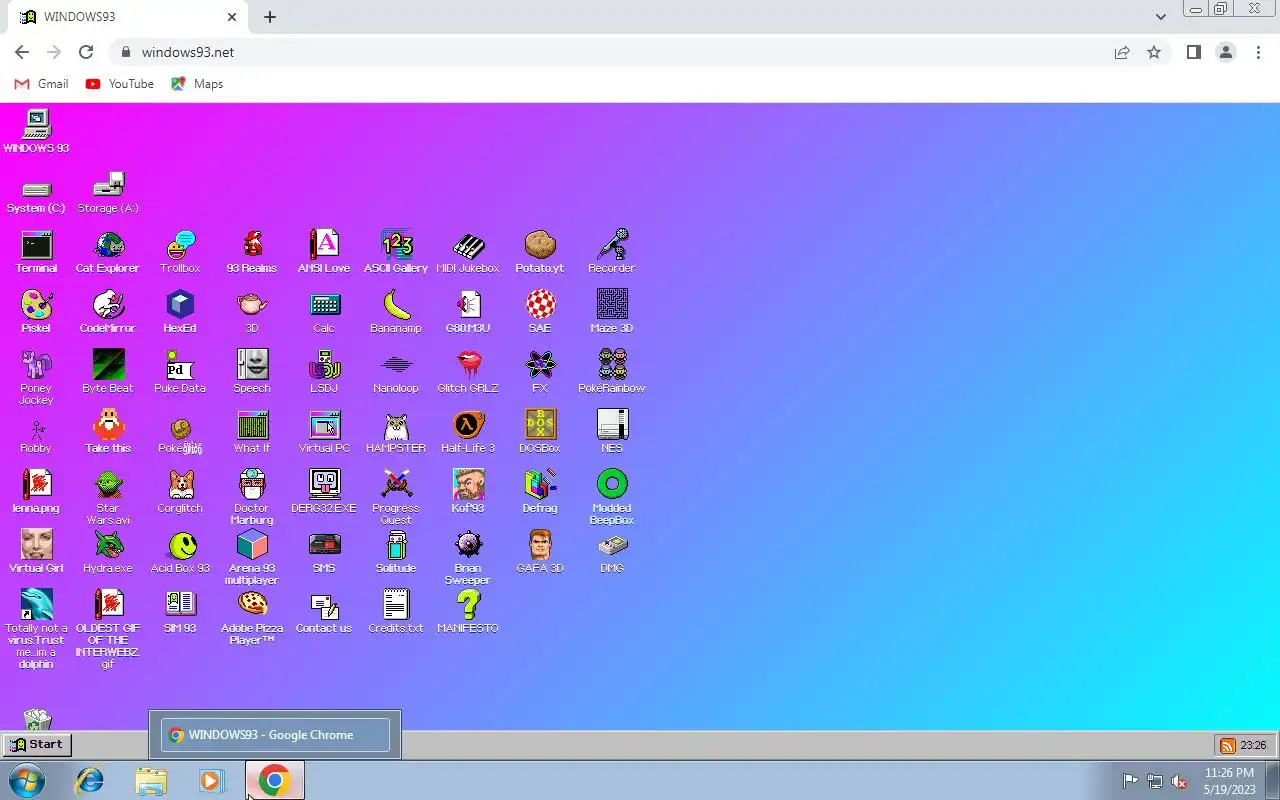The width and height of the screenshot is (1280, 800).
Task: Open Windows Explorer folder in taskbar
Action: coord(151,780)
